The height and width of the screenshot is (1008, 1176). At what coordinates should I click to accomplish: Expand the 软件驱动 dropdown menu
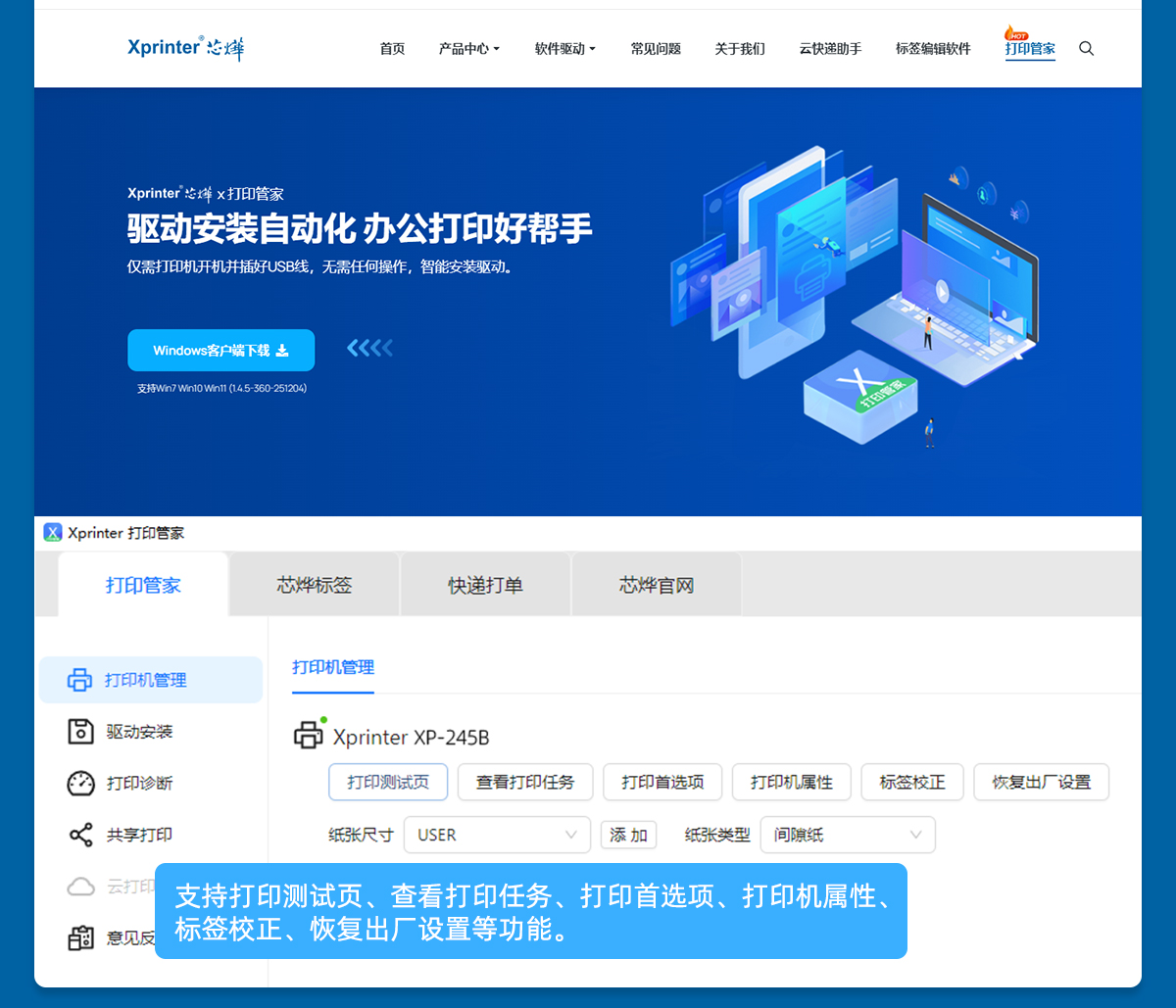tap(564, 49)
